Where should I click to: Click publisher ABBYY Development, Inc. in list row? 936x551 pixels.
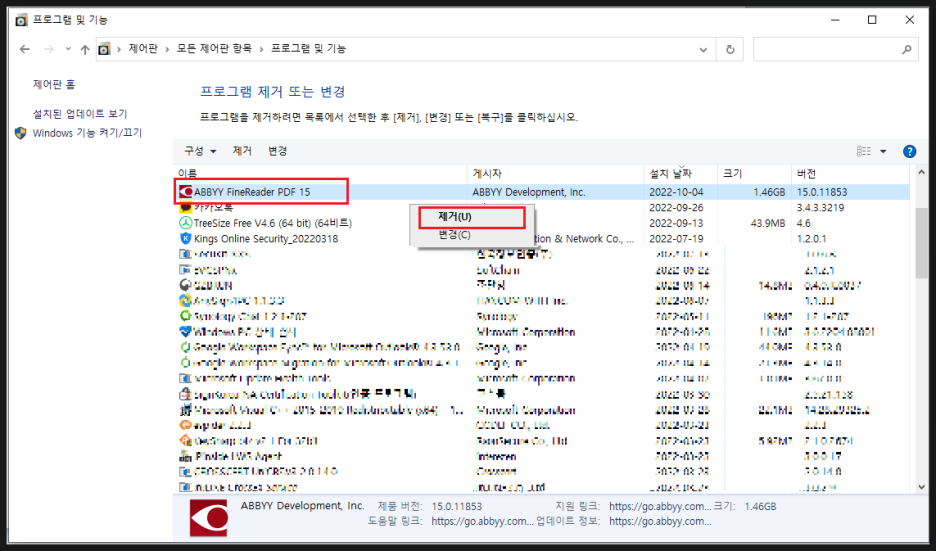point(529,192)
